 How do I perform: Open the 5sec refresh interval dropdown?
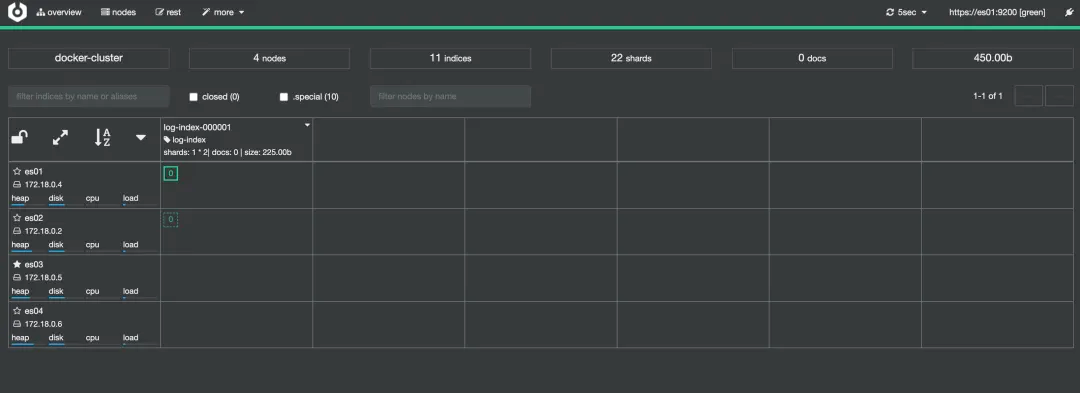pyautogui.click(x=906, y=12)
